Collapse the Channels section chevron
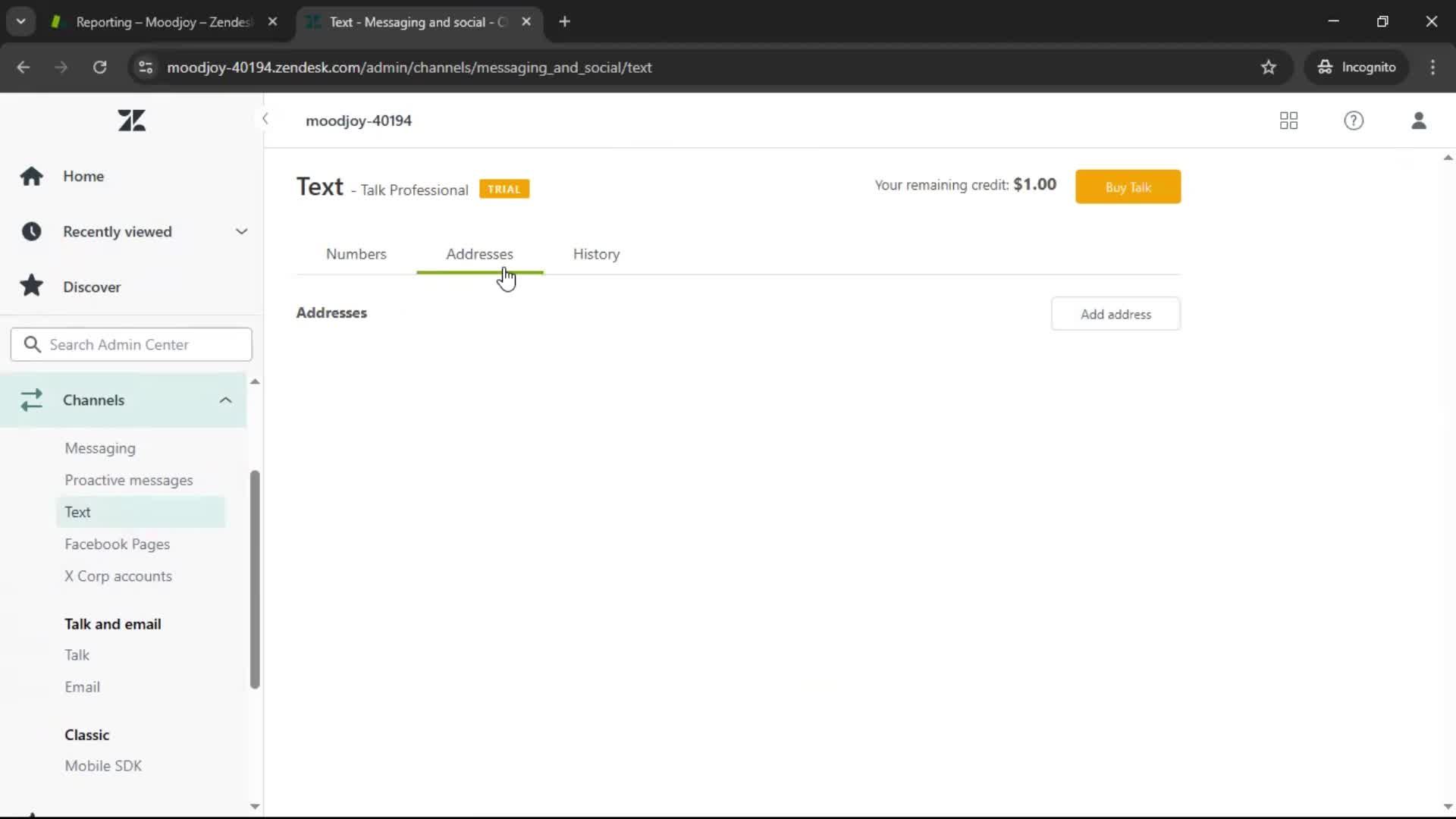1456x819 pixels. (x=225, y=400)
